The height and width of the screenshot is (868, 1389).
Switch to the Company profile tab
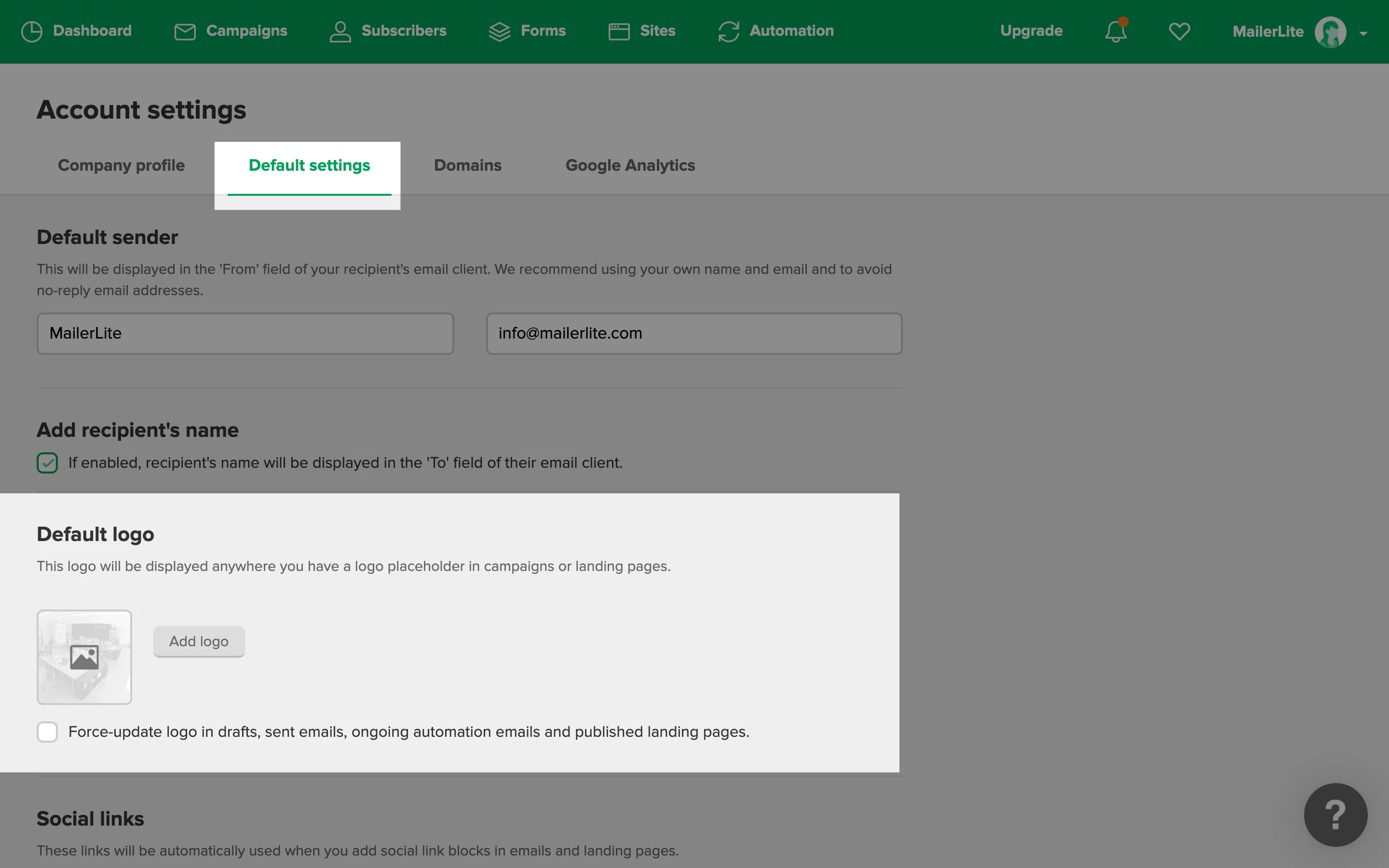pyautogui.click(x=121, y=165)
